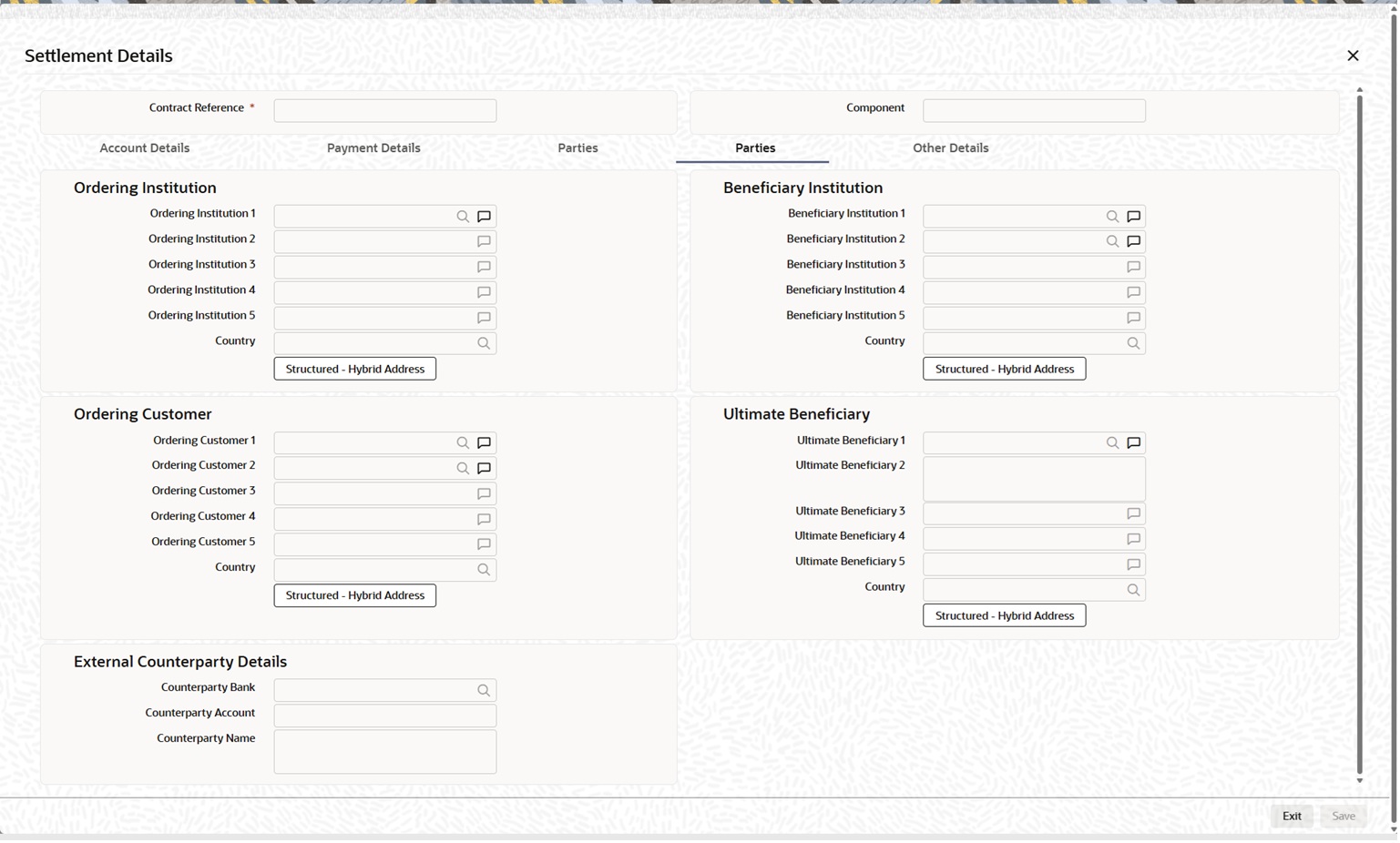
Task: Open the editor popup icon for Ordering Customer 4
Action: [485, 520]
